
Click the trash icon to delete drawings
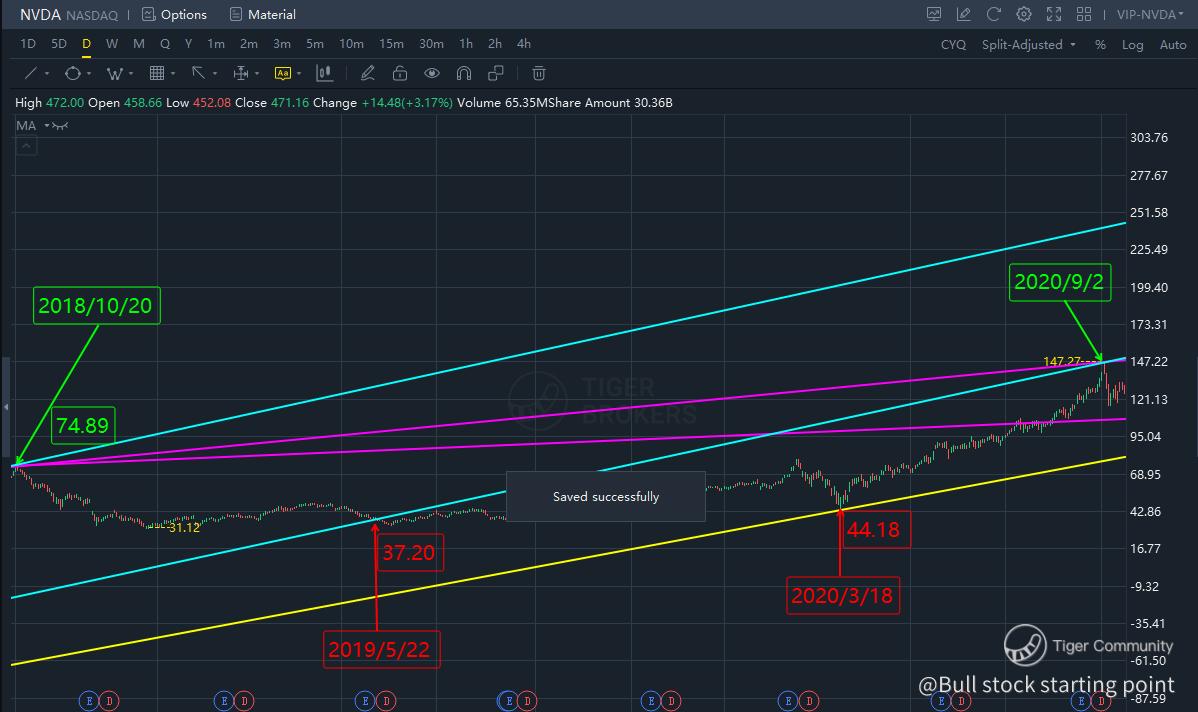pos(539,73)
